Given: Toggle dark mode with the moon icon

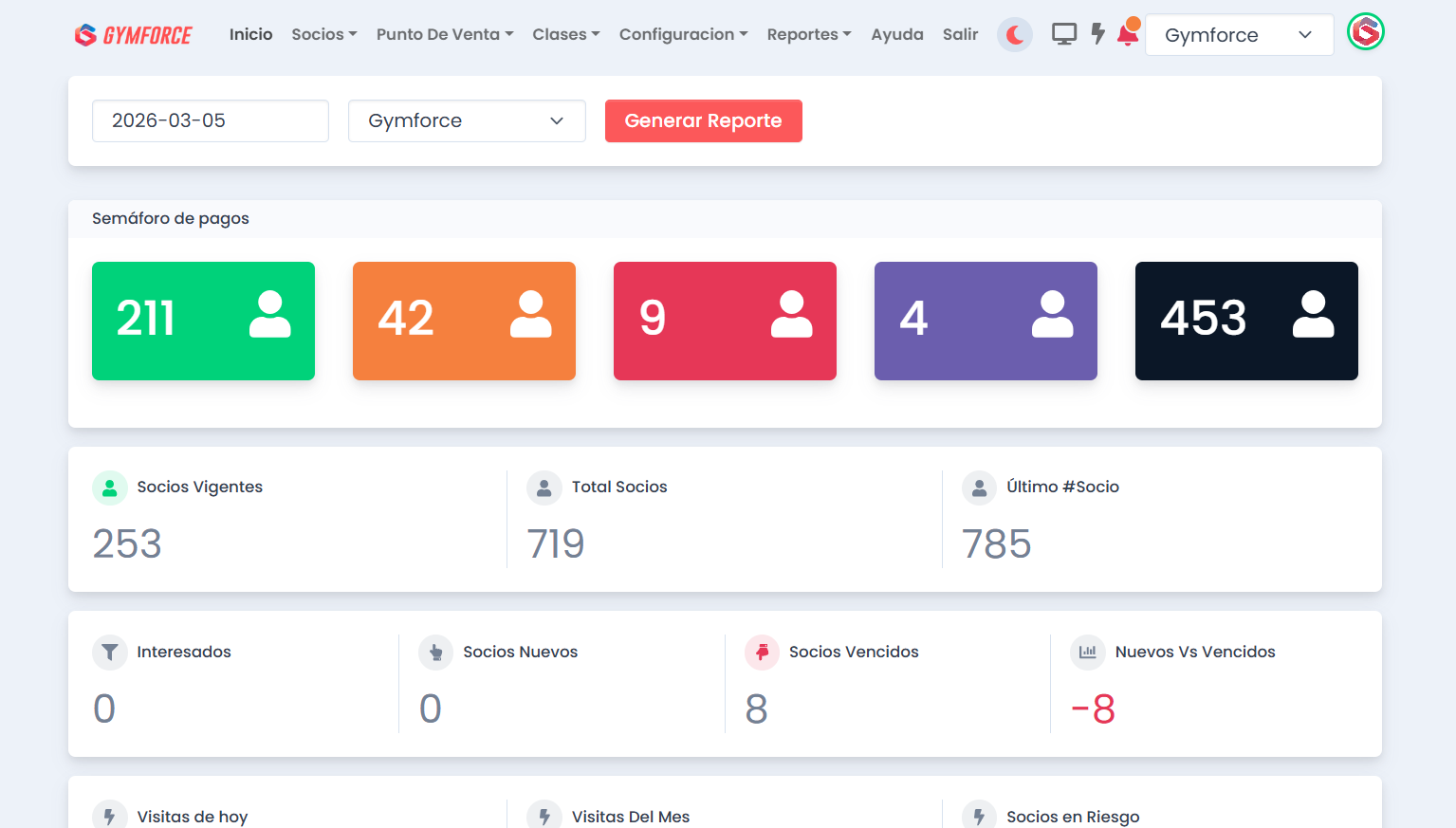Looking at the screenshot, I should click(1014, 34).
